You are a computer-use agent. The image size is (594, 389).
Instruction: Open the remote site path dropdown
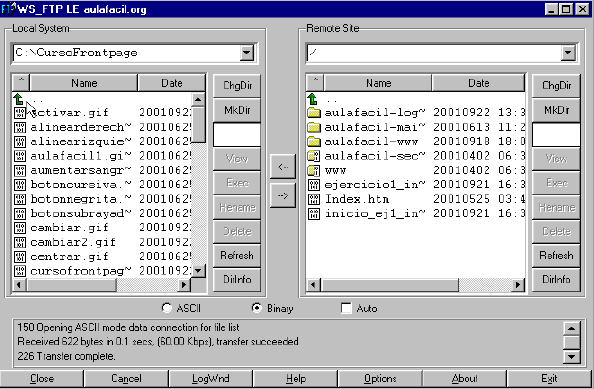click(568, 53)
